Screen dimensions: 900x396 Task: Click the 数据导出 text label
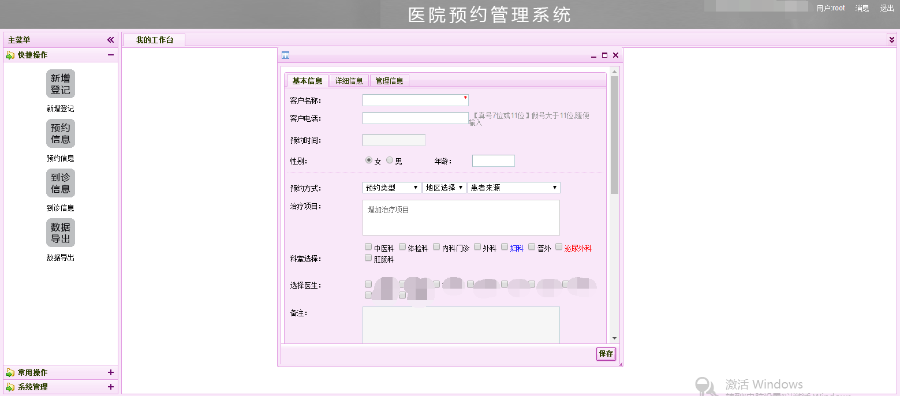60,258
